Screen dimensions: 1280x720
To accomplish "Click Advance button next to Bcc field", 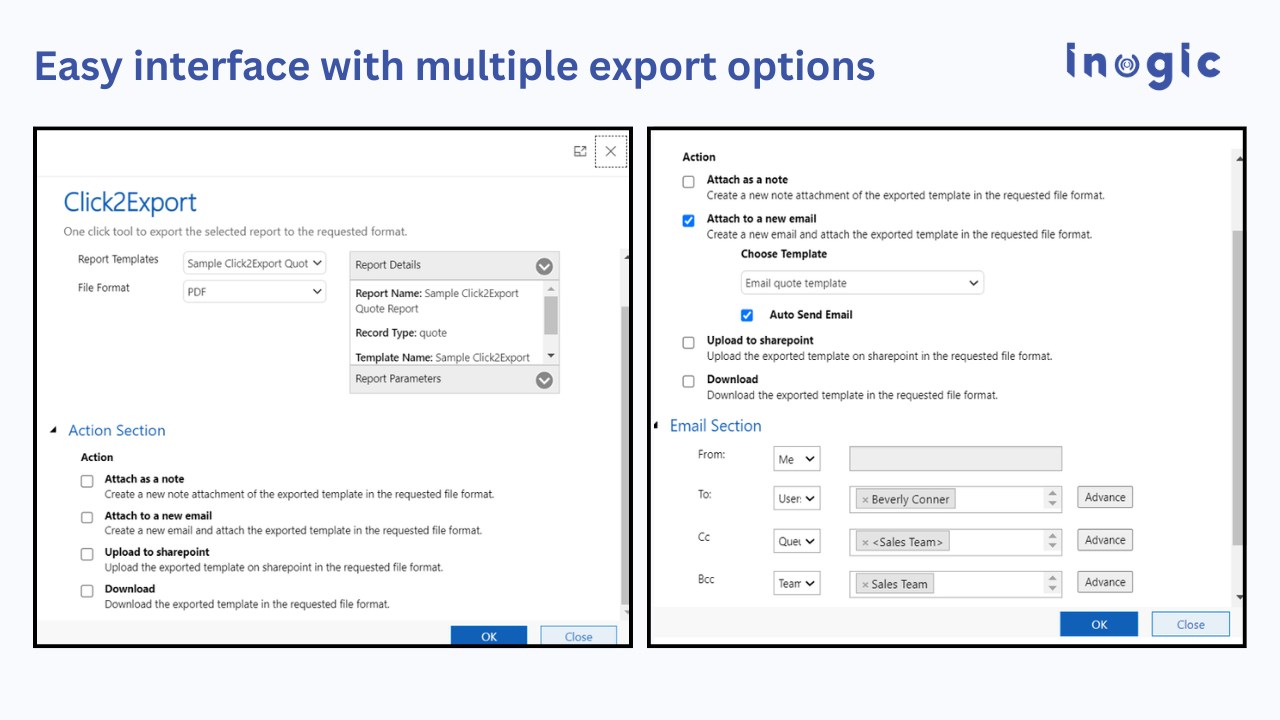I will 1105,582.
